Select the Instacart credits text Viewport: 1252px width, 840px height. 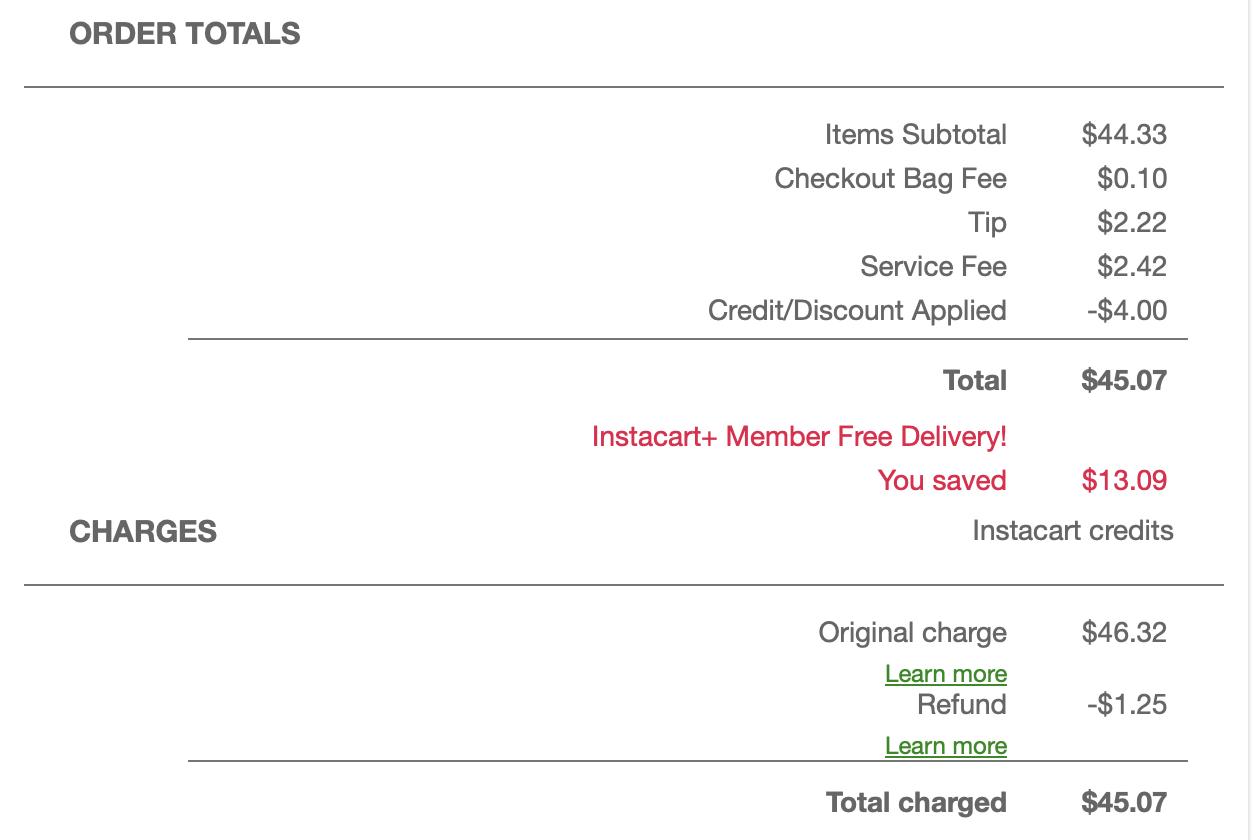[x=1072, y=530]
